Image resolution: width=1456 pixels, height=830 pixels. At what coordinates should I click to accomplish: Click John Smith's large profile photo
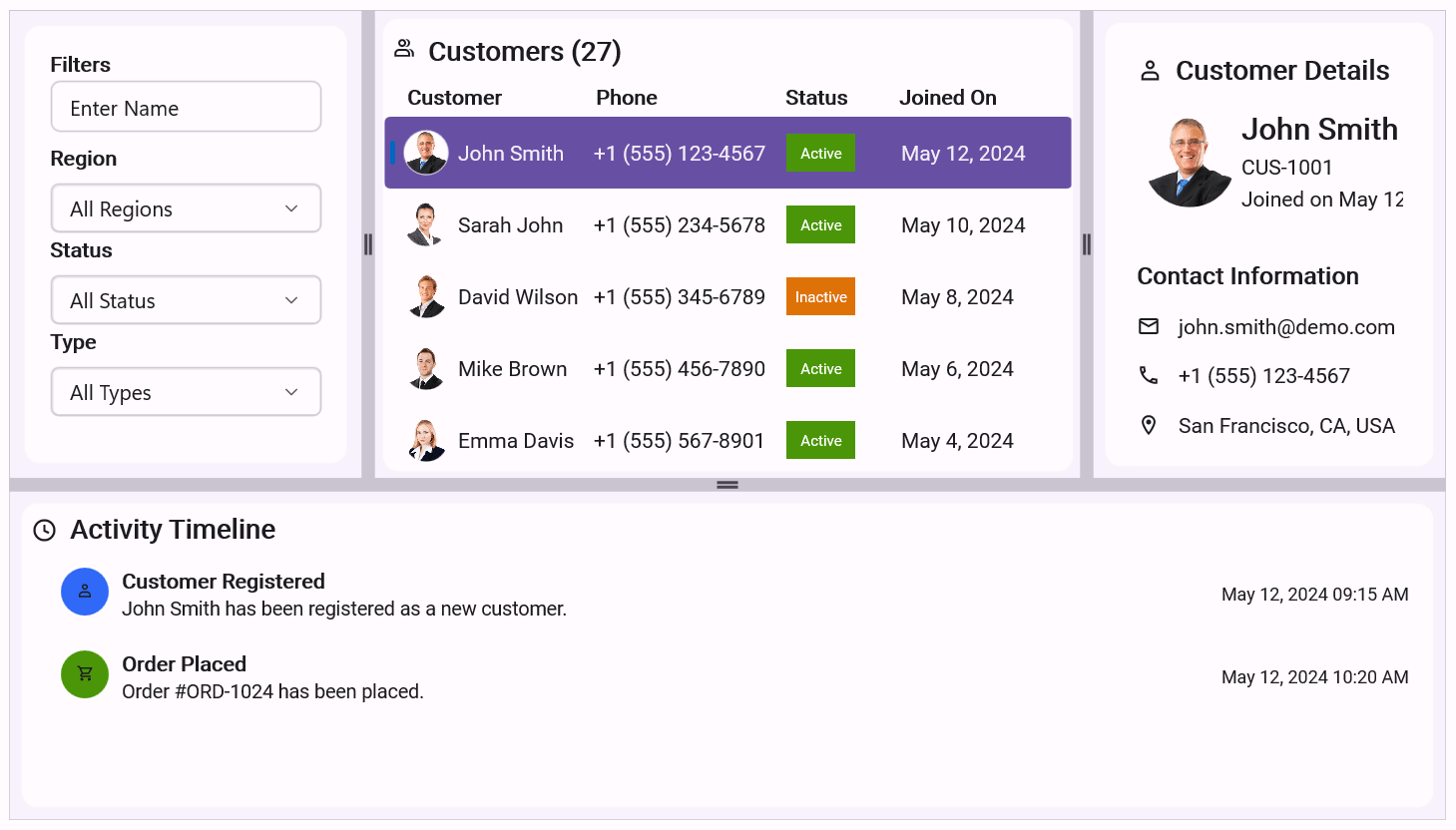[x=1189, y=162]
